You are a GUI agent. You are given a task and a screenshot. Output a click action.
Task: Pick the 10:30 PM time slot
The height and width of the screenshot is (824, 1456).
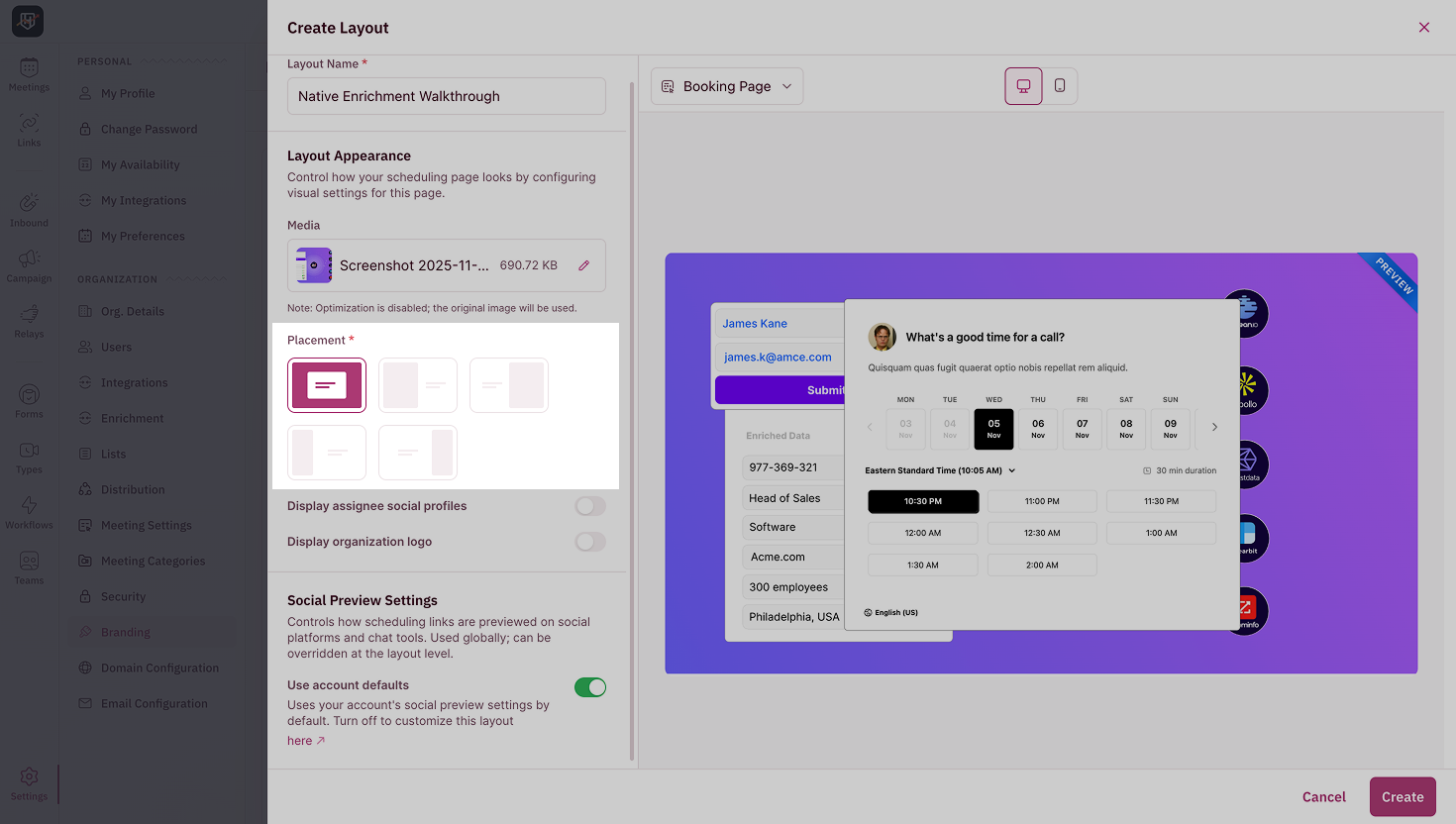coord(923,501)
